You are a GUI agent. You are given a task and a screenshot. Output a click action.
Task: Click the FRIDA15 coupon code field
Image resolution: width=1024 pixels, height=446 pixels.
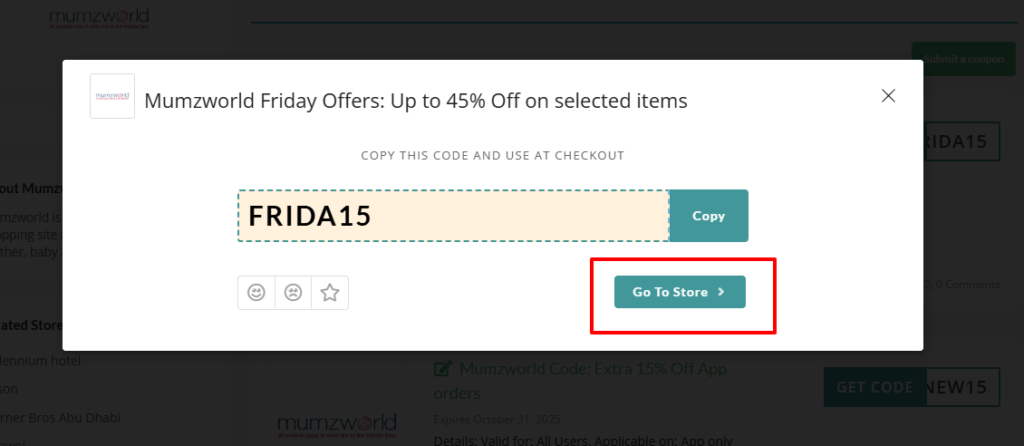pos(453,216)
